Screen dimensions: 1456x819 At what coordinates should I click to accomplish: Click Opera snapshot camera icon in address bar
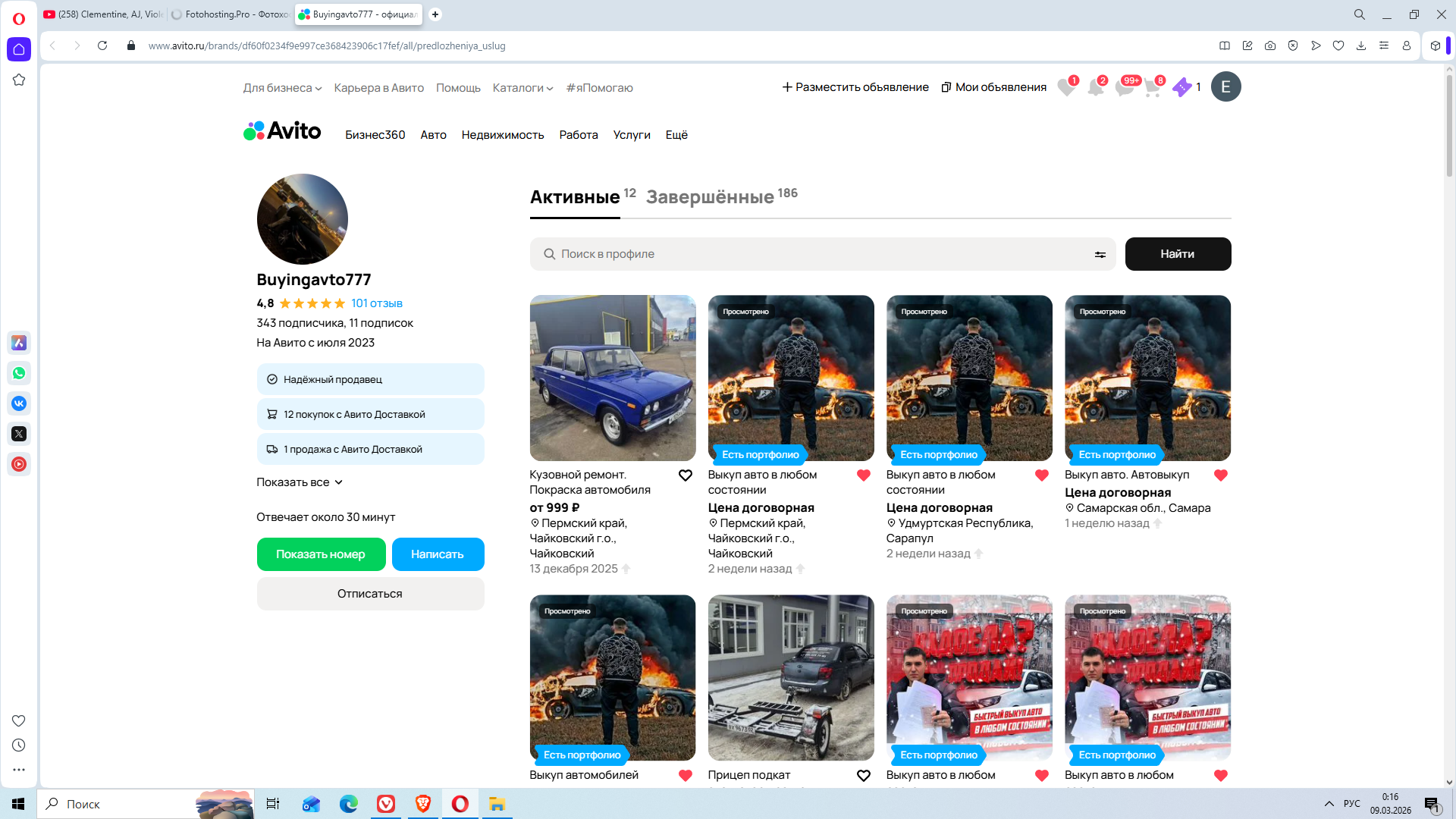tap(1270, 45)
